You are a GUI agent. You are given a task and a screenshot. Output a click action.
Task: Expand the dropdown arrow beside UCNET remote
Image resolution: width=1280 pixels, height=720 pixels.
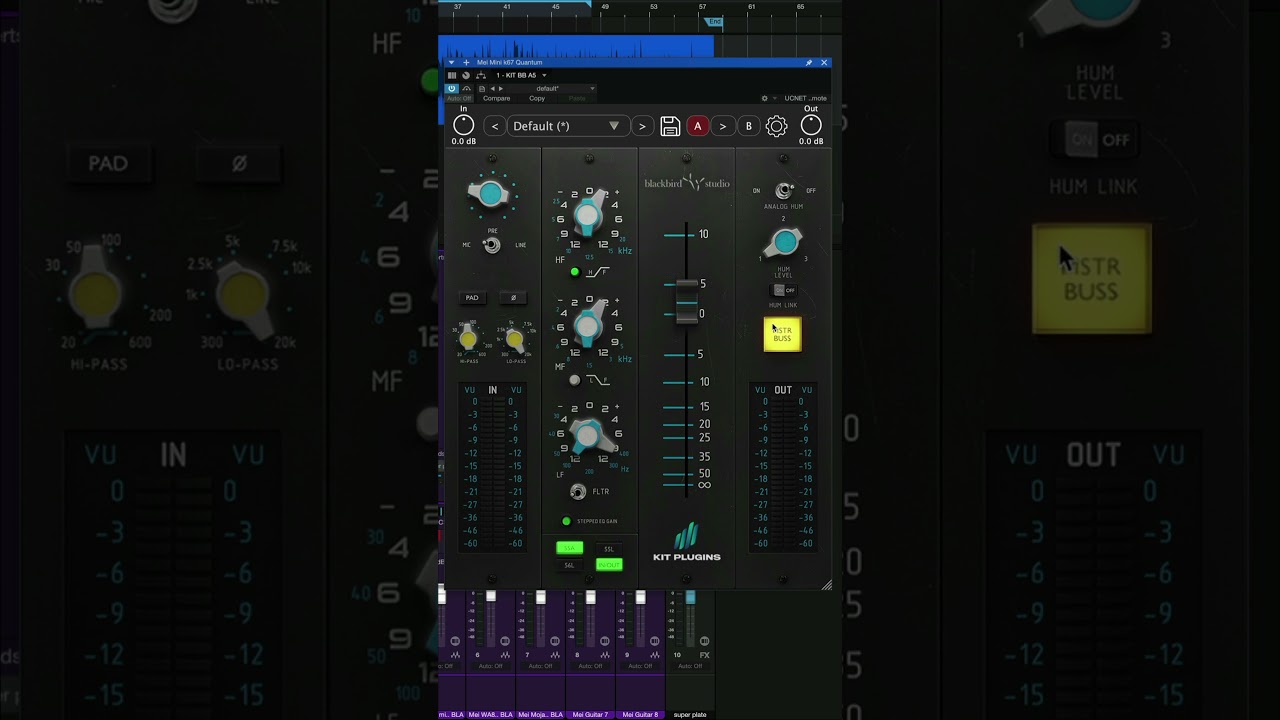coord(775,98)
